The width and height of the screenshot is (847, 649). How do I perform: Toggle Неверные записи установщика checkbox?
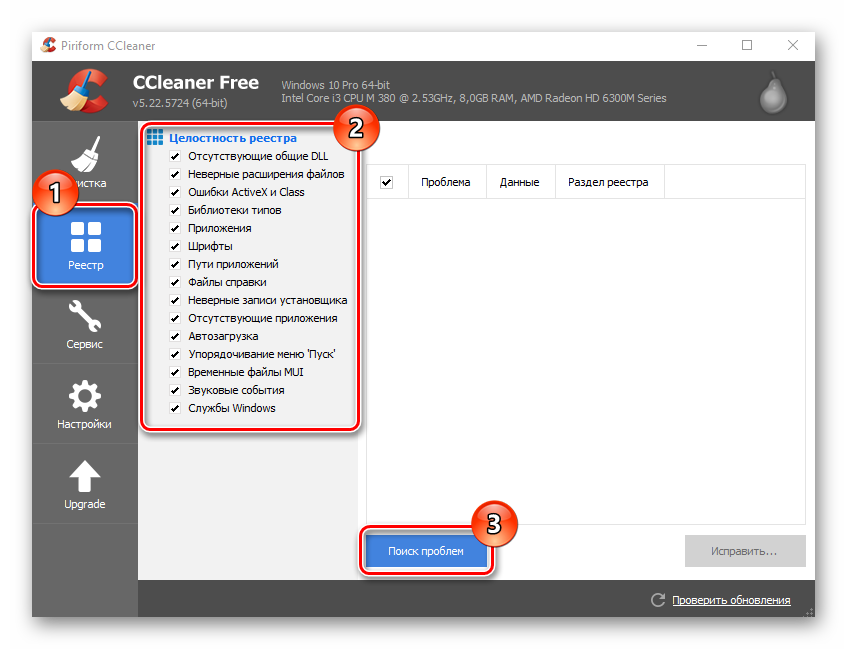pos(175,300)
